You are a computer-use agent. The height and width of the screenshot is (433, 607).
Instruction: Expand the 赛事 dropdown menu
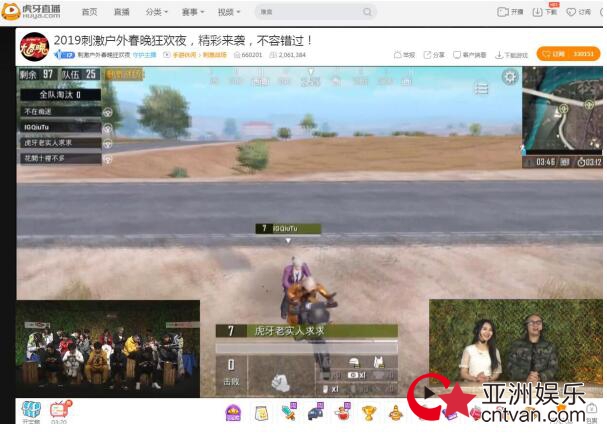(192, 12)
